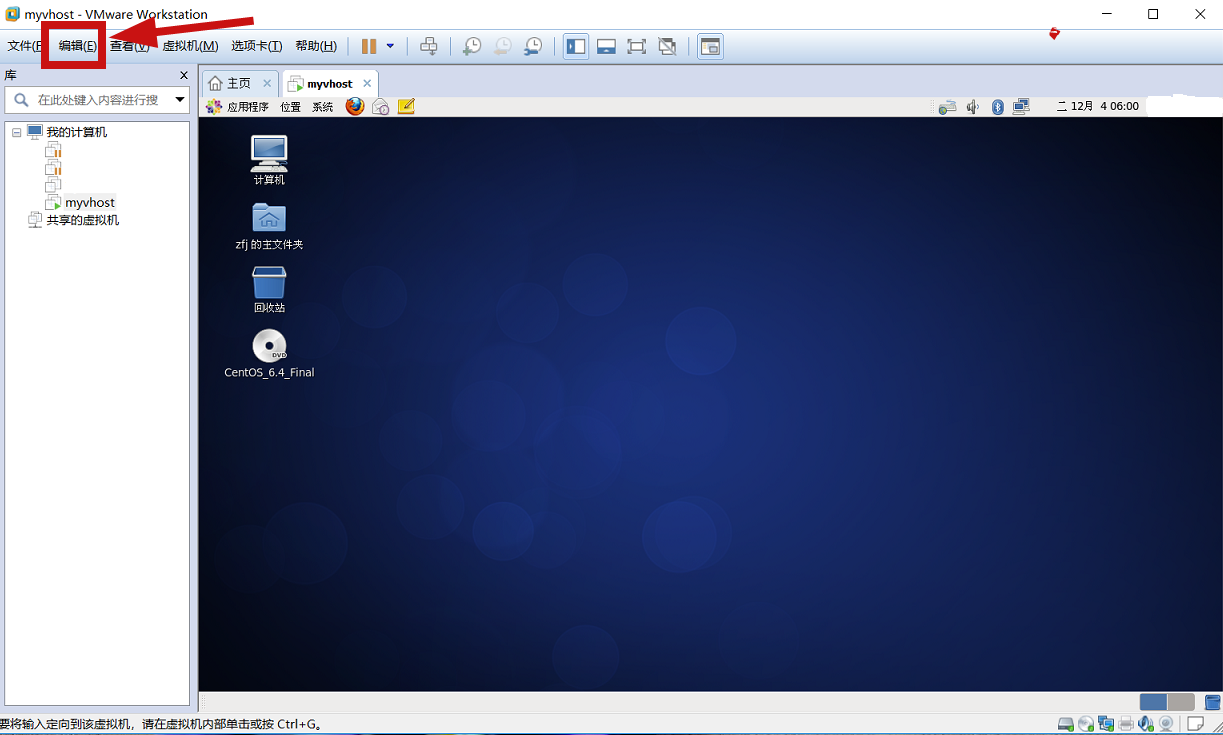Toggle the thumbnail bar view
1223x735 pixels.
tap(605, 46)
